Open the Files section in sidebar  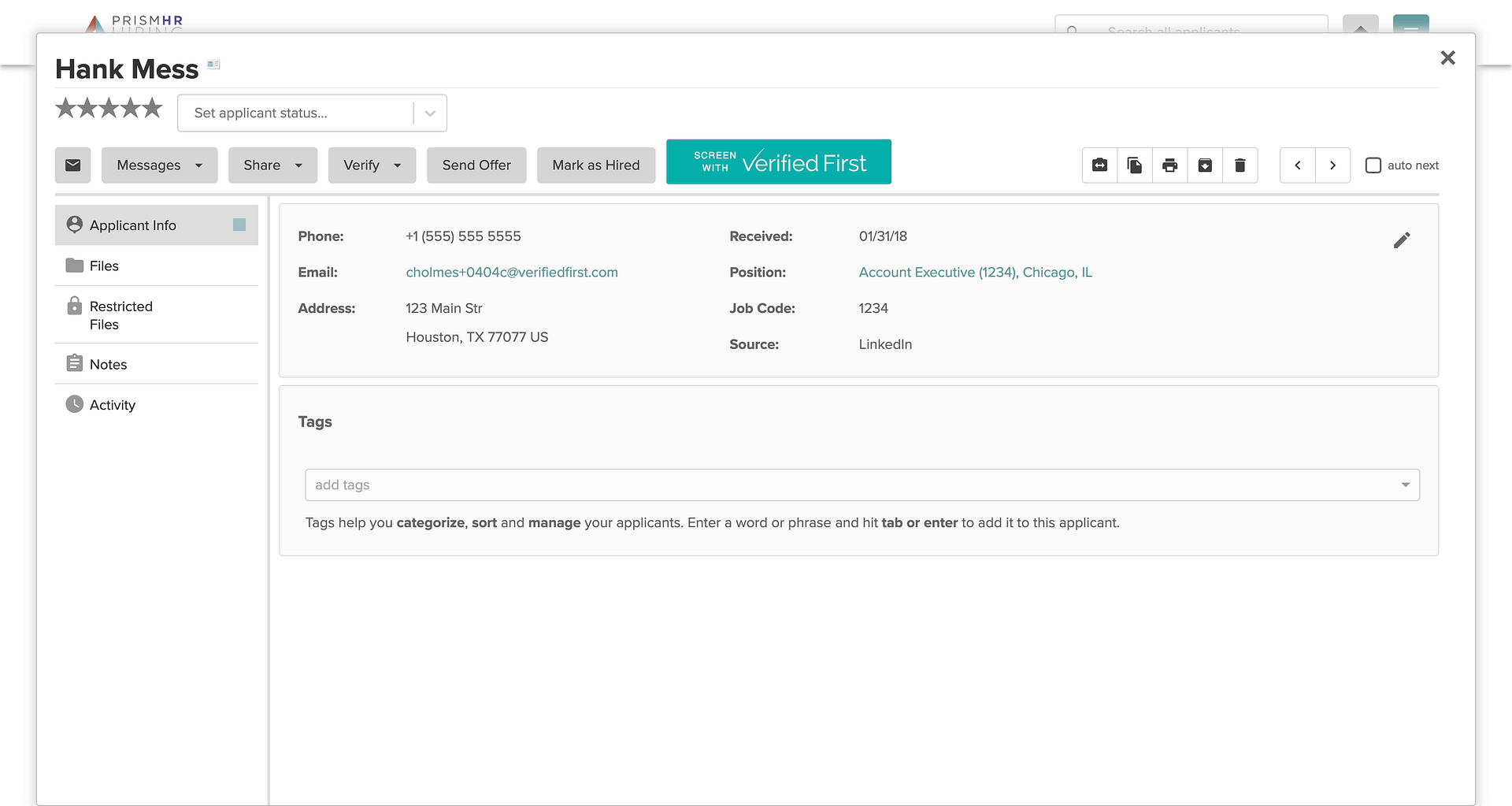pos(104,266)
